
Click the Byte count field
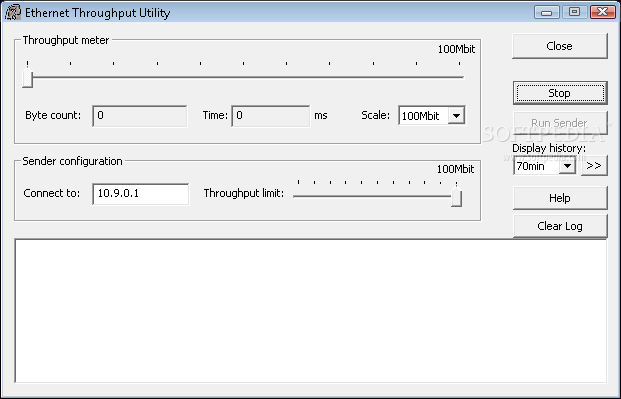139,116
